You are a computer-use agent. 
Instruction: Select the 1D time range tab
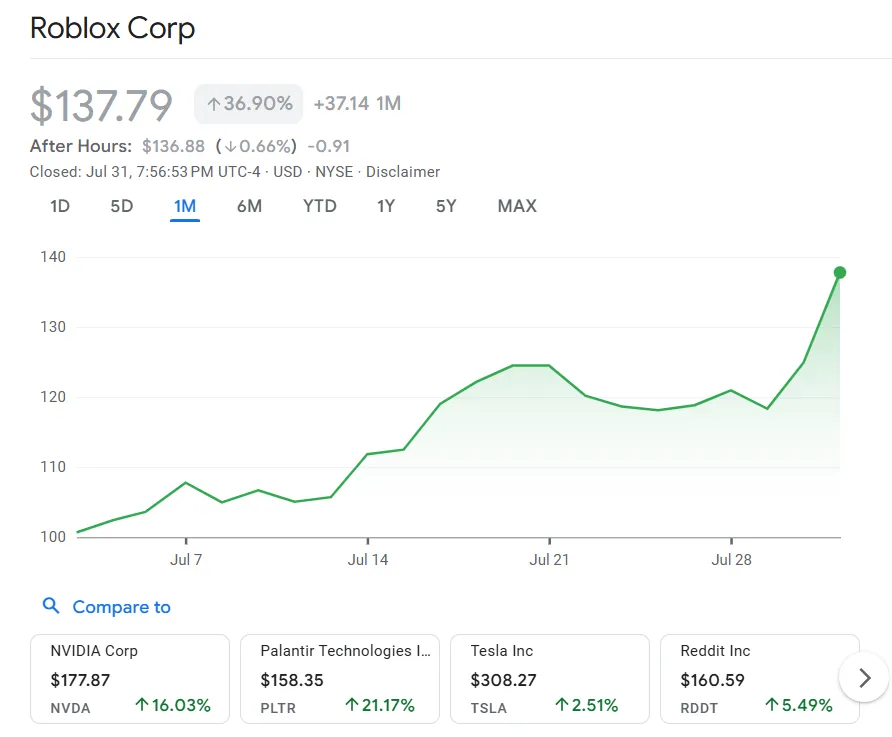(x=59, y=206)
